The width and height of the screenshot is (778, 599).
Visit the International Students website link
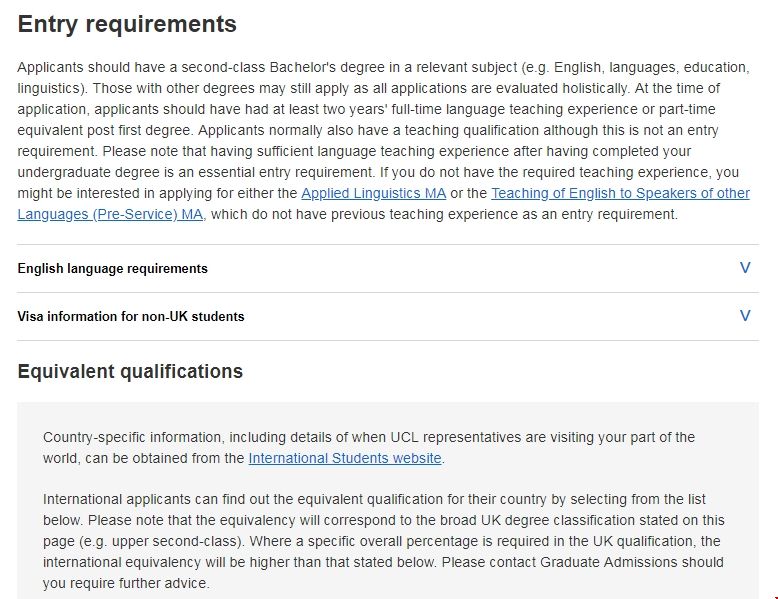[345, 458]
